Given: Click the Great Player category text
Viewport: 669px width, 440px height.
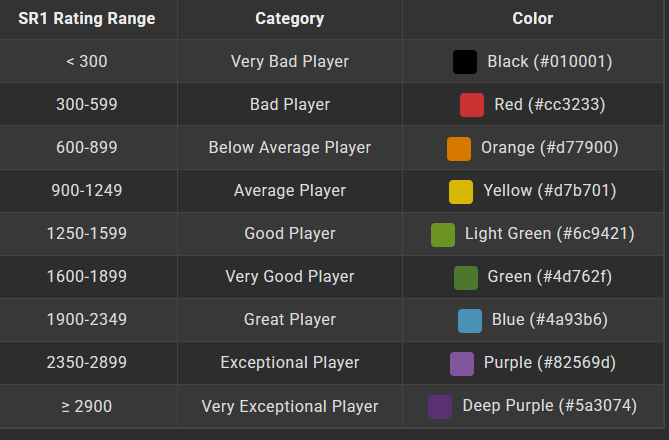Looking at the screenshot, I should 290,320.
